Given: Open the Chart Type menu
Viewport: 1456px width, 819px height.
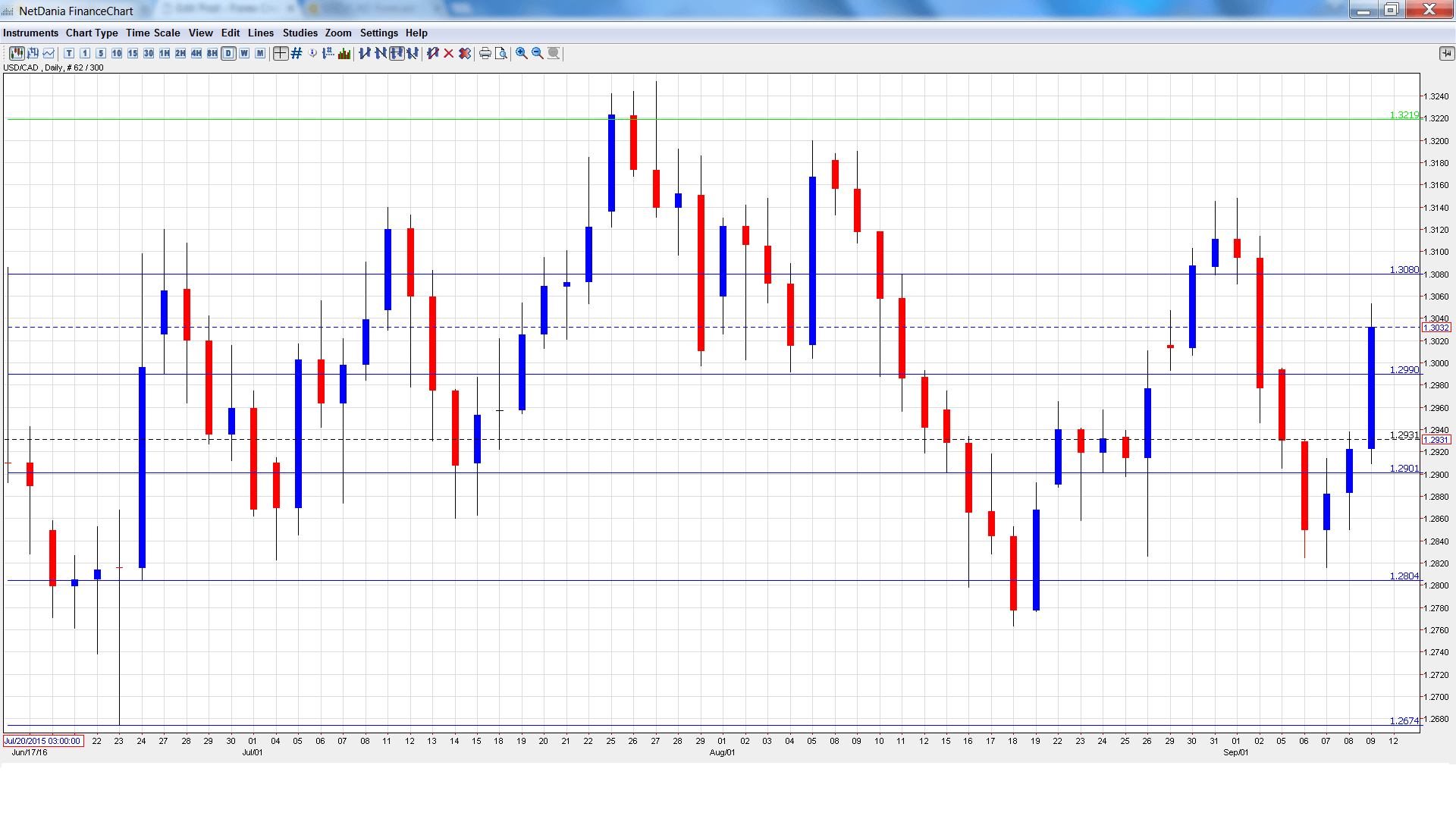Looking at the screenshot, I should coord(92,33).
